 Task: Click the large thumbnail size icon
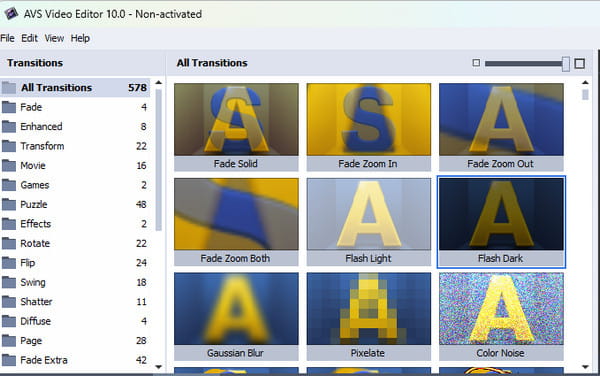[x=580, y=63]
